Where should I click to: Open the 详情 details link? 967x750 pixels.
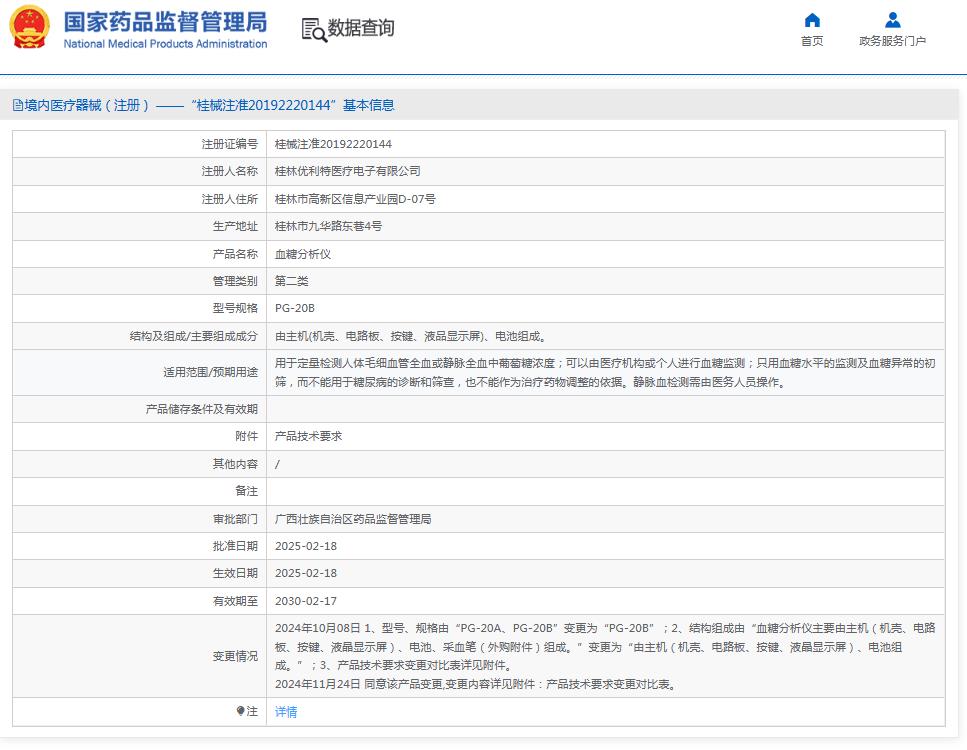point(285,712)
